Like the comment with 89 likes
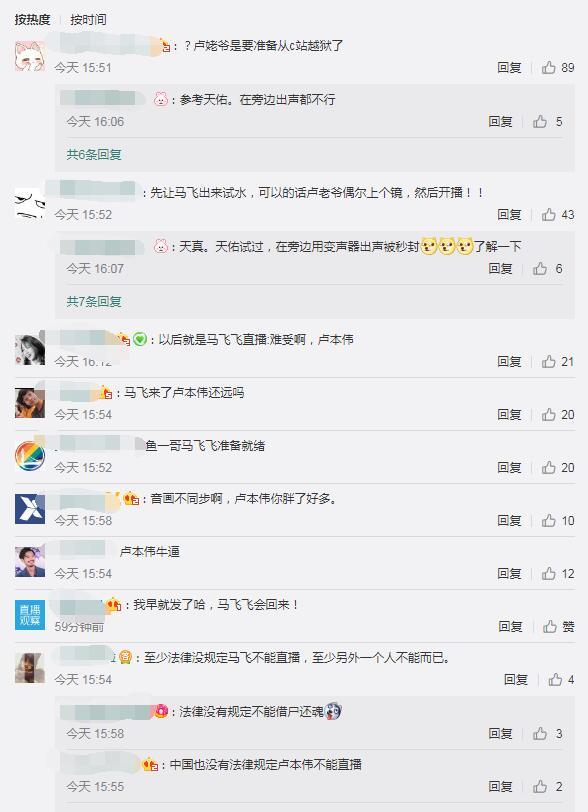Viewport: 588px width, 812px height. pyautogui.click(x=549, y=67)
